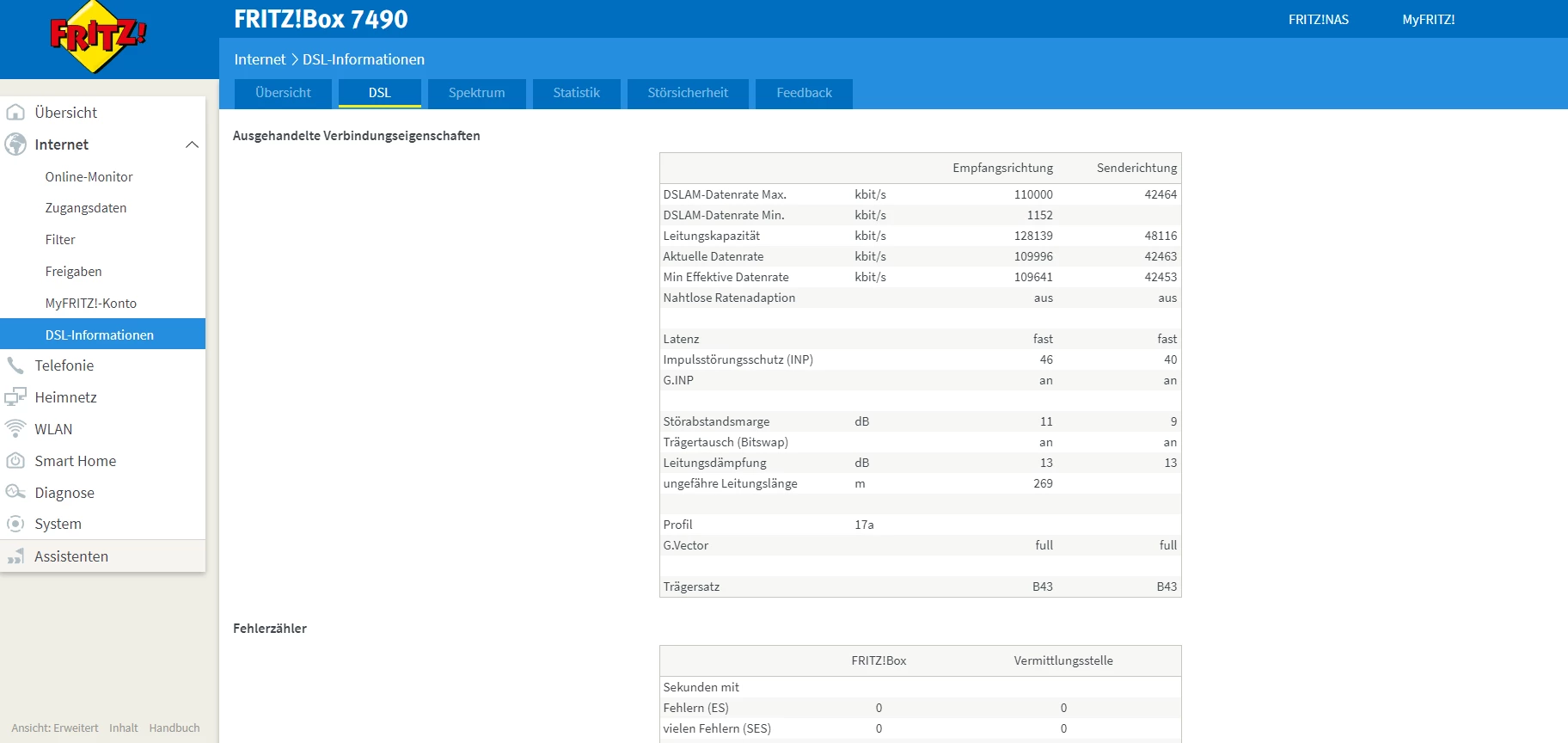Click the System gear icon
The height and width of the screenshot is (743, 1568).
(15, 524)
